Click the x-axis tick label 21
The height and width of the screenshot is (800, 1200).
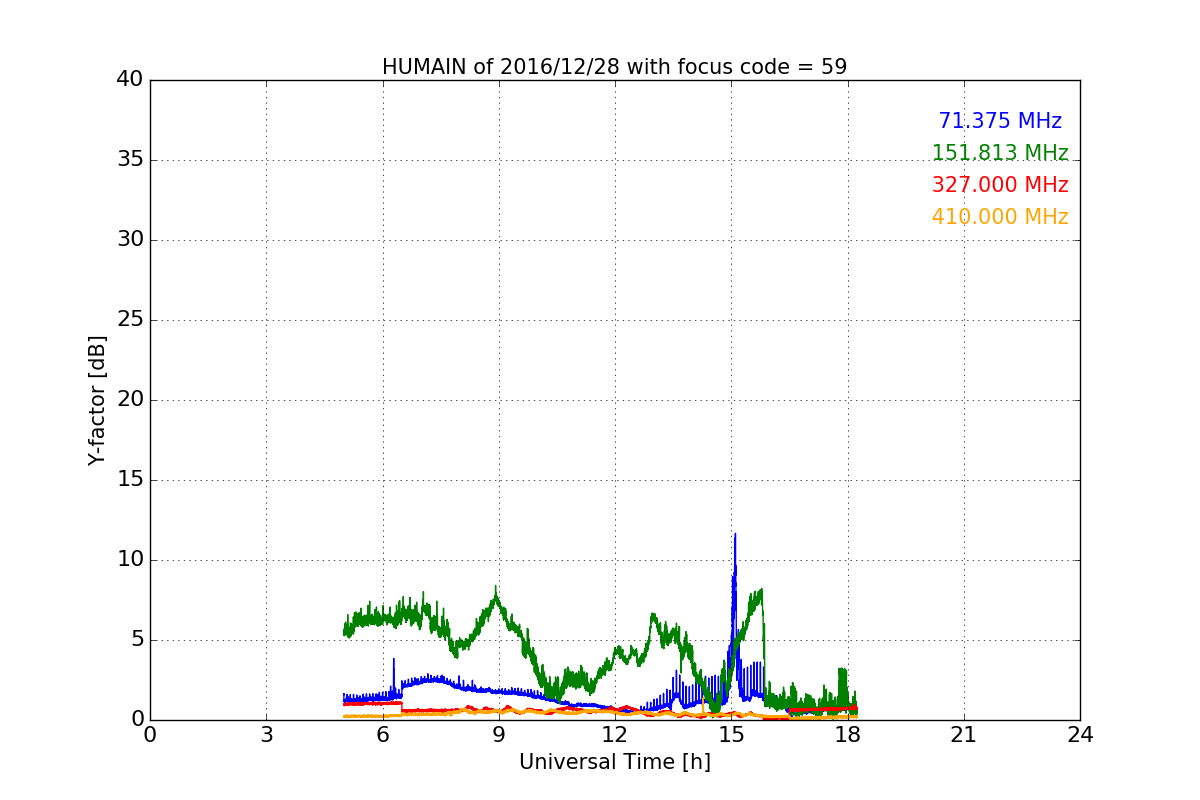(964, 735)
